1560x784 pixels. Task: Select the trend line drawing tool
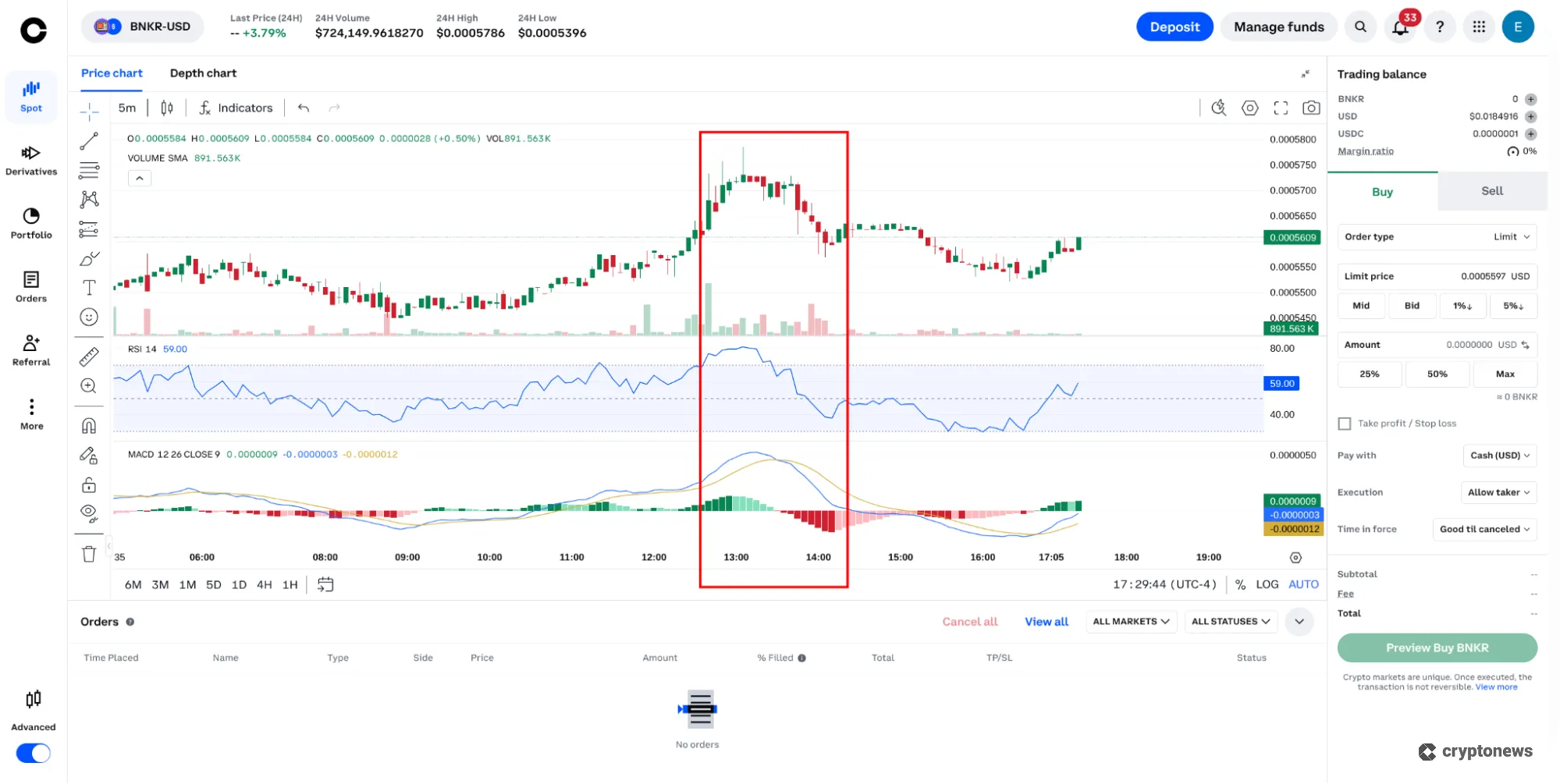click(x=89, y=140)
